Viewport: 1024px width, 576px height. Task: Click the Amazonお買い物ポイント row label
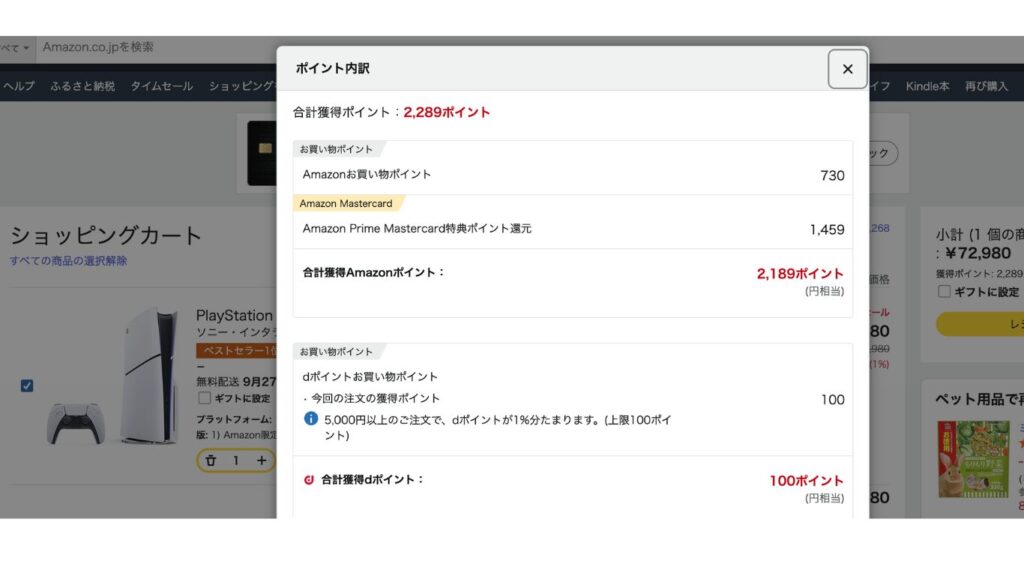(x=366, y=174)
